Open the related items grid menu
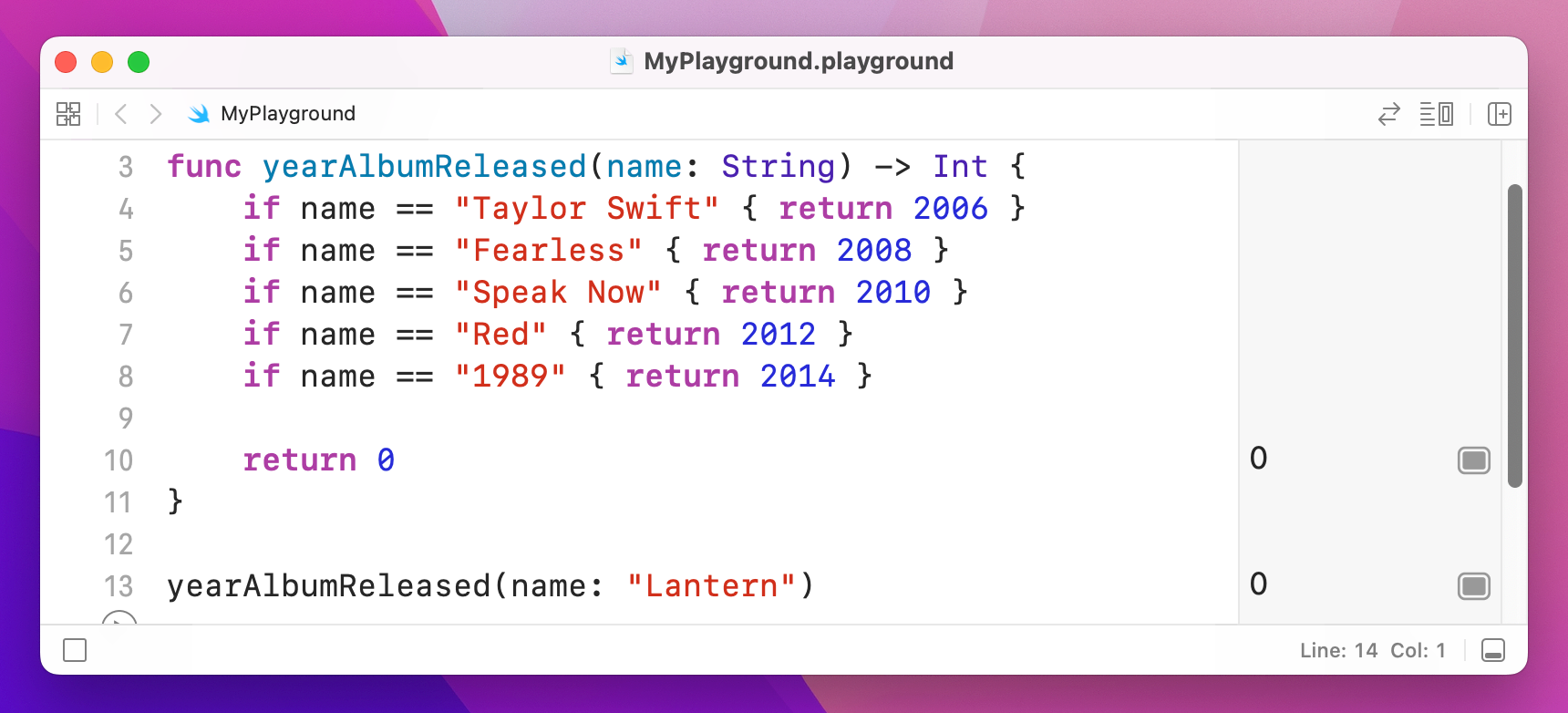The height and width of the screenshot is (713, 1568). (68, 114)
